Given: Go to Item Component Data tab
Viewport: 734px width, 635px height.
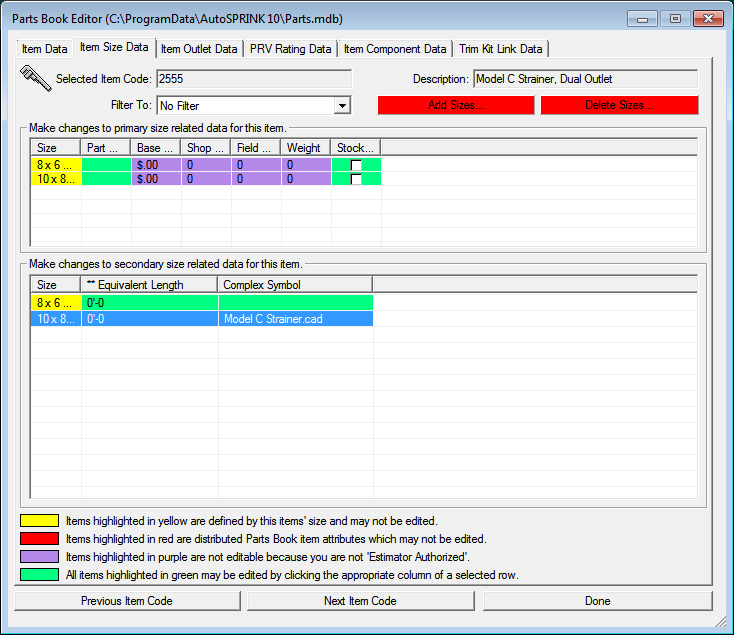Looking at the screenshot, I should pyautogui.click(x=394, y=49).
